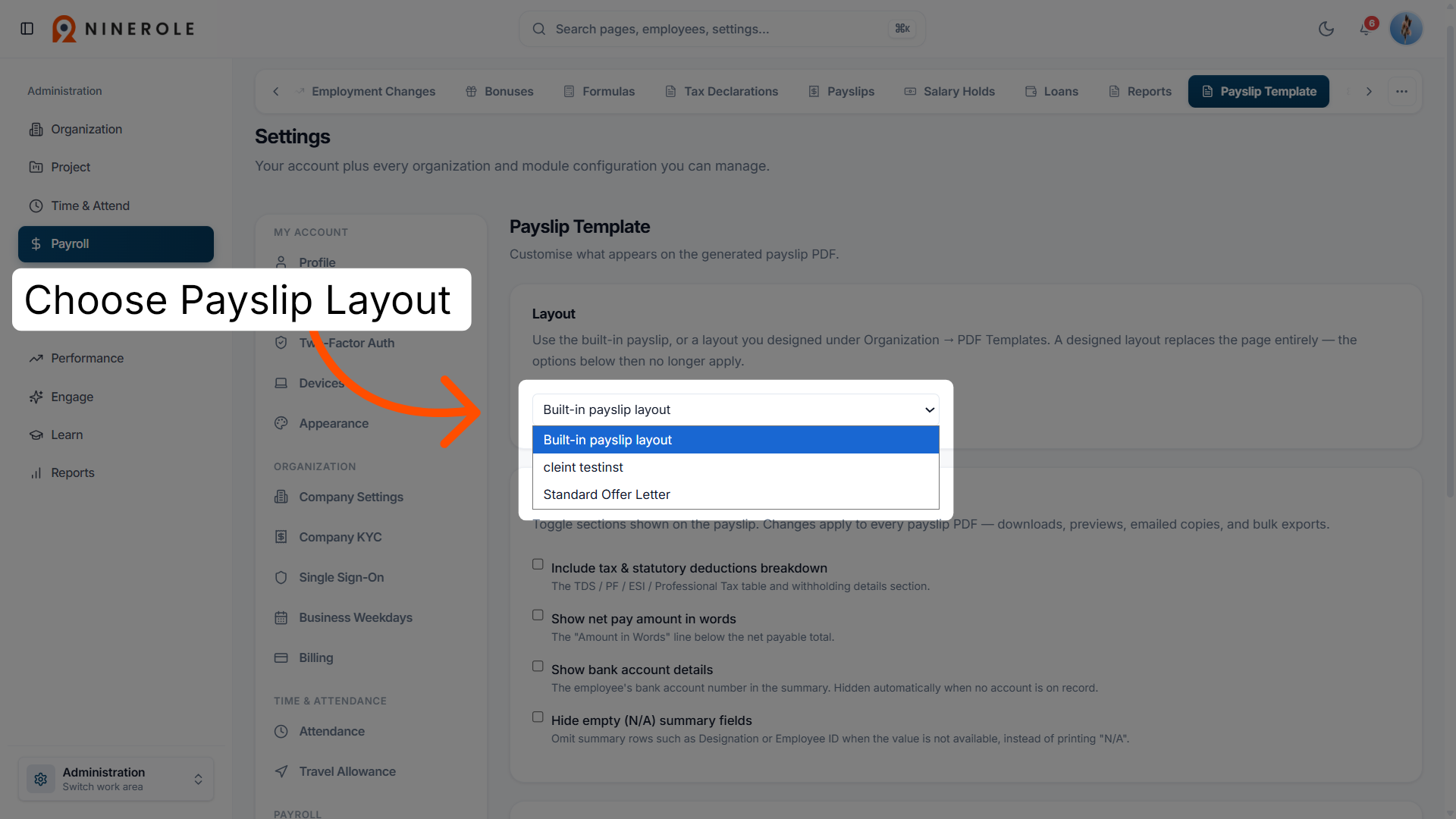Image resolution: width=1456 pixels, height=819 pixels.
Task: Open Single Sign-On settings
Action: point(371,577)
